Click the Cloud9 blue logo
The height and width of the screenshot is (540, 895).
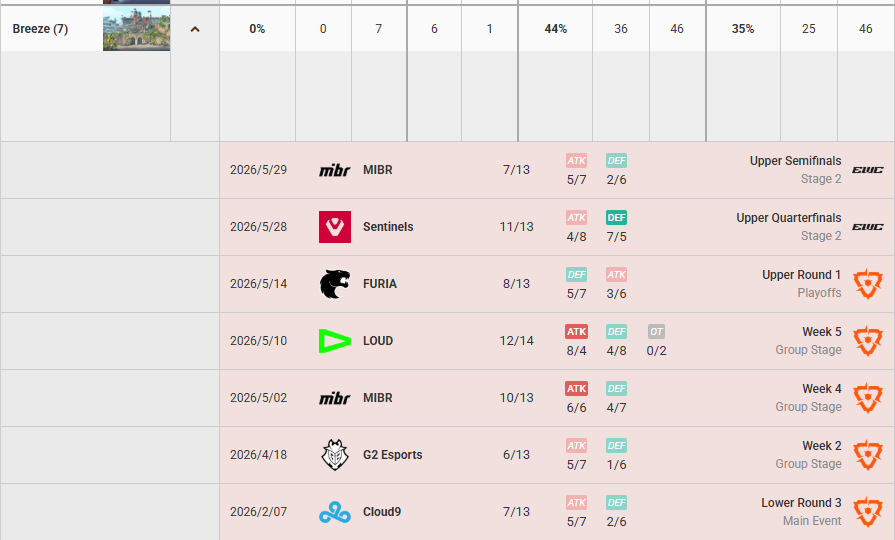(x=334, y=512)
